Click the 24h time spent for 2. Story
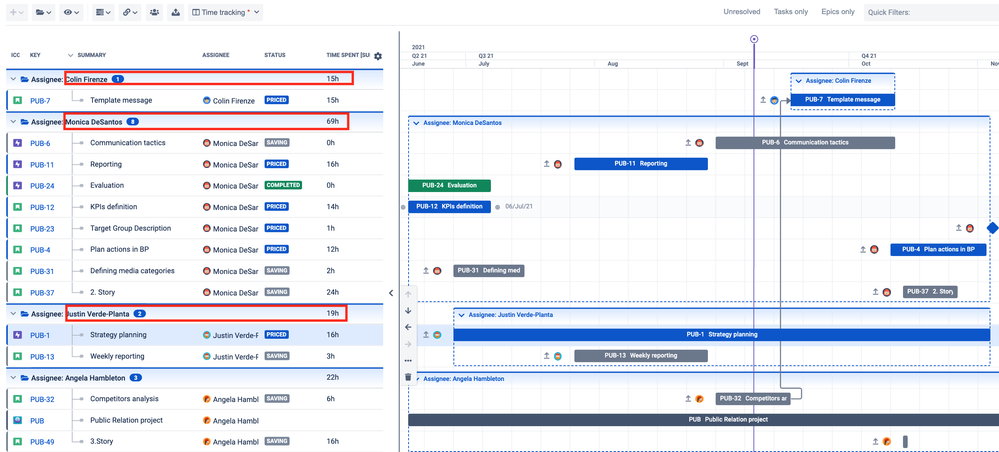999x452 pixels. (332, 292)
